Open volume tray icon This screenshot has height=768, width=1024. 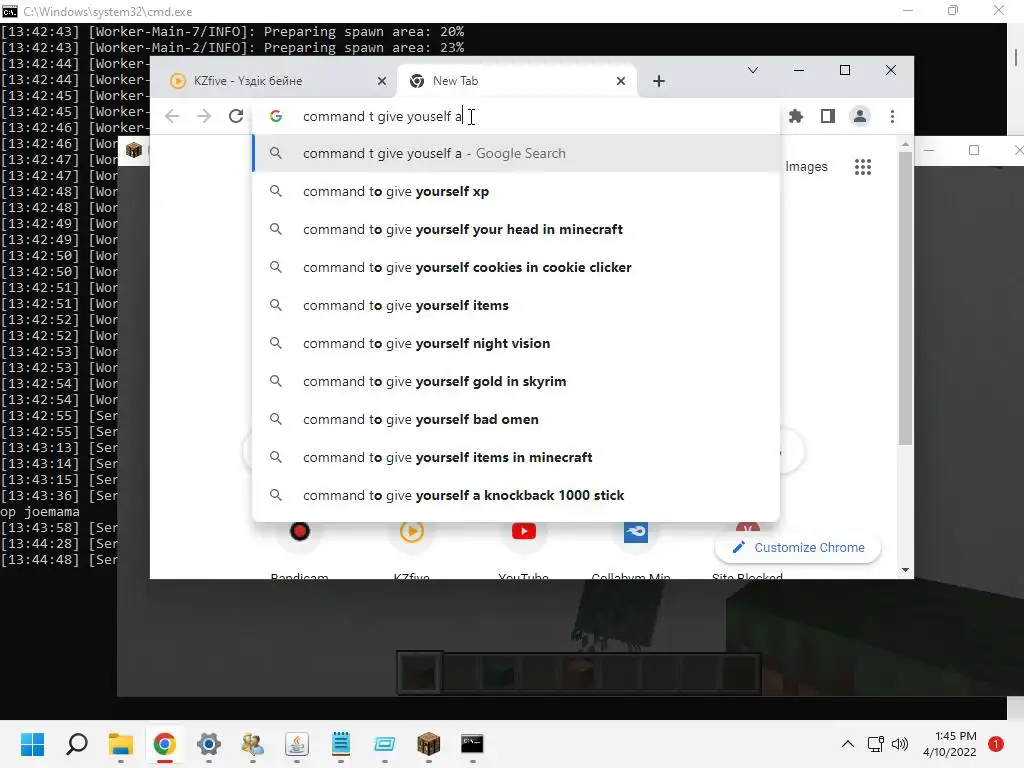900,744
